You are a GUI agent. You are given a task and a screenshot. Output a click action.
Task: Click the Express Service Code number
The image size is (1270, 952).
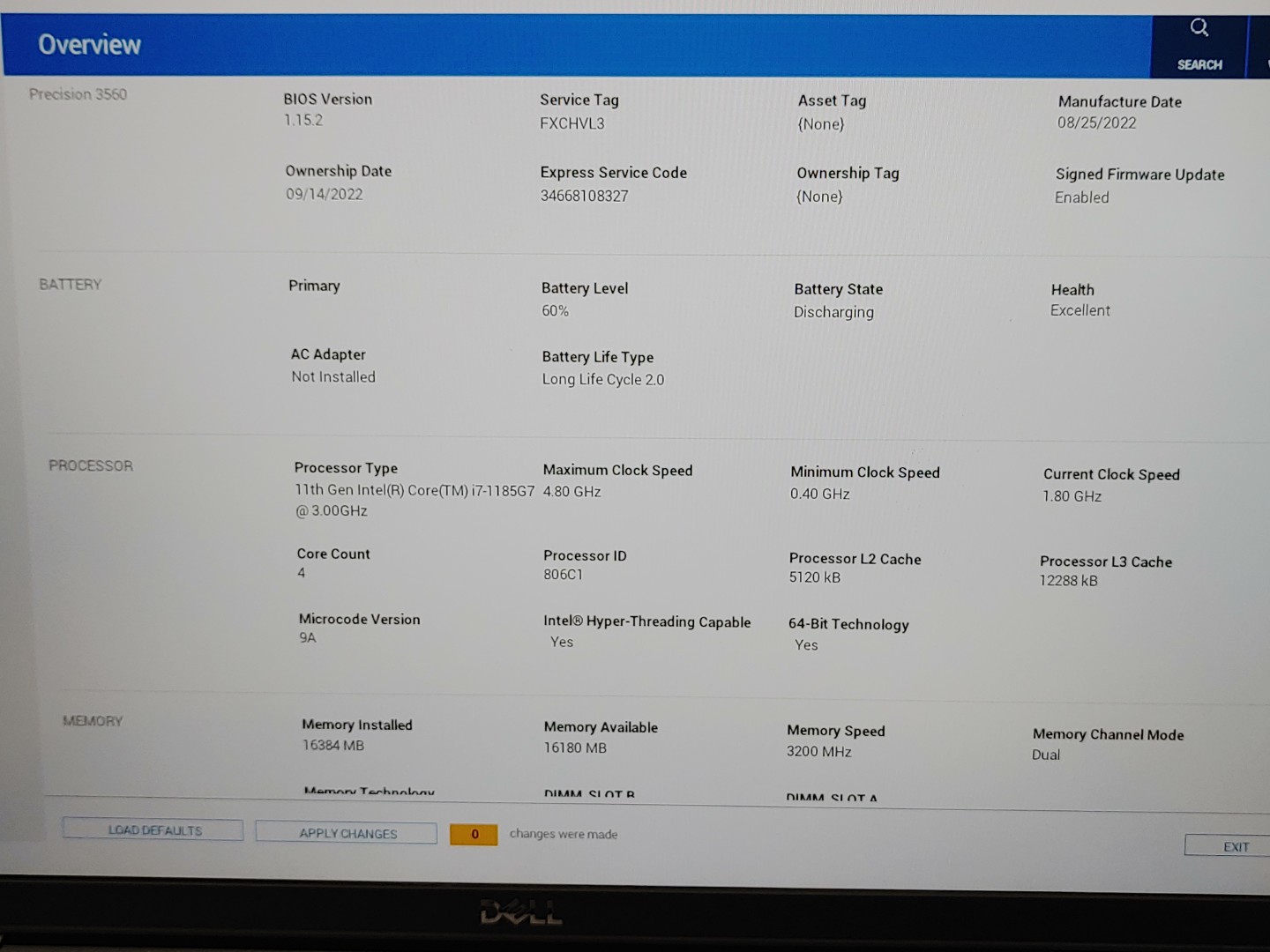(x=584, y=196)
